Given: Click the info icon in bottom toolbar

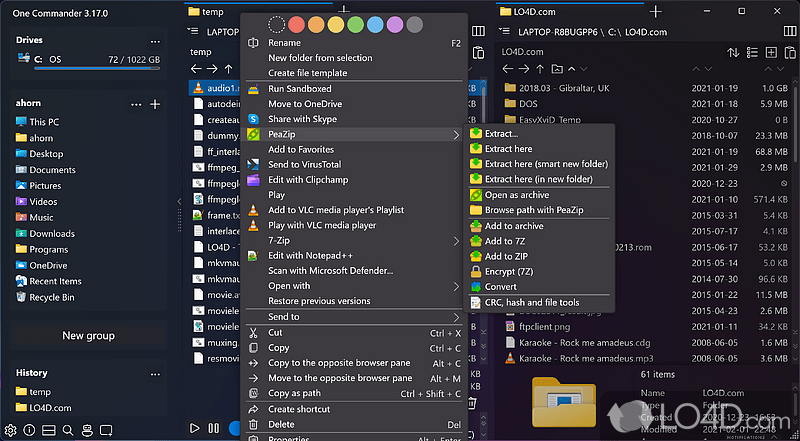Looking at the screenshot, I should (29, 430).
